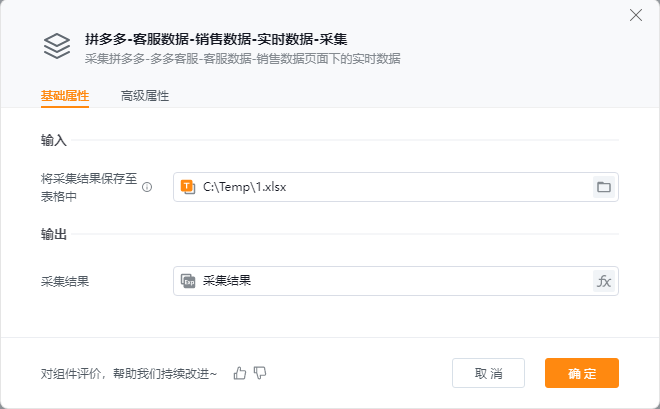Image resolution: width=660 pixels, height=409 pixels.
Task: Open the 高级属性 tab
Action: tap(145, 96)
